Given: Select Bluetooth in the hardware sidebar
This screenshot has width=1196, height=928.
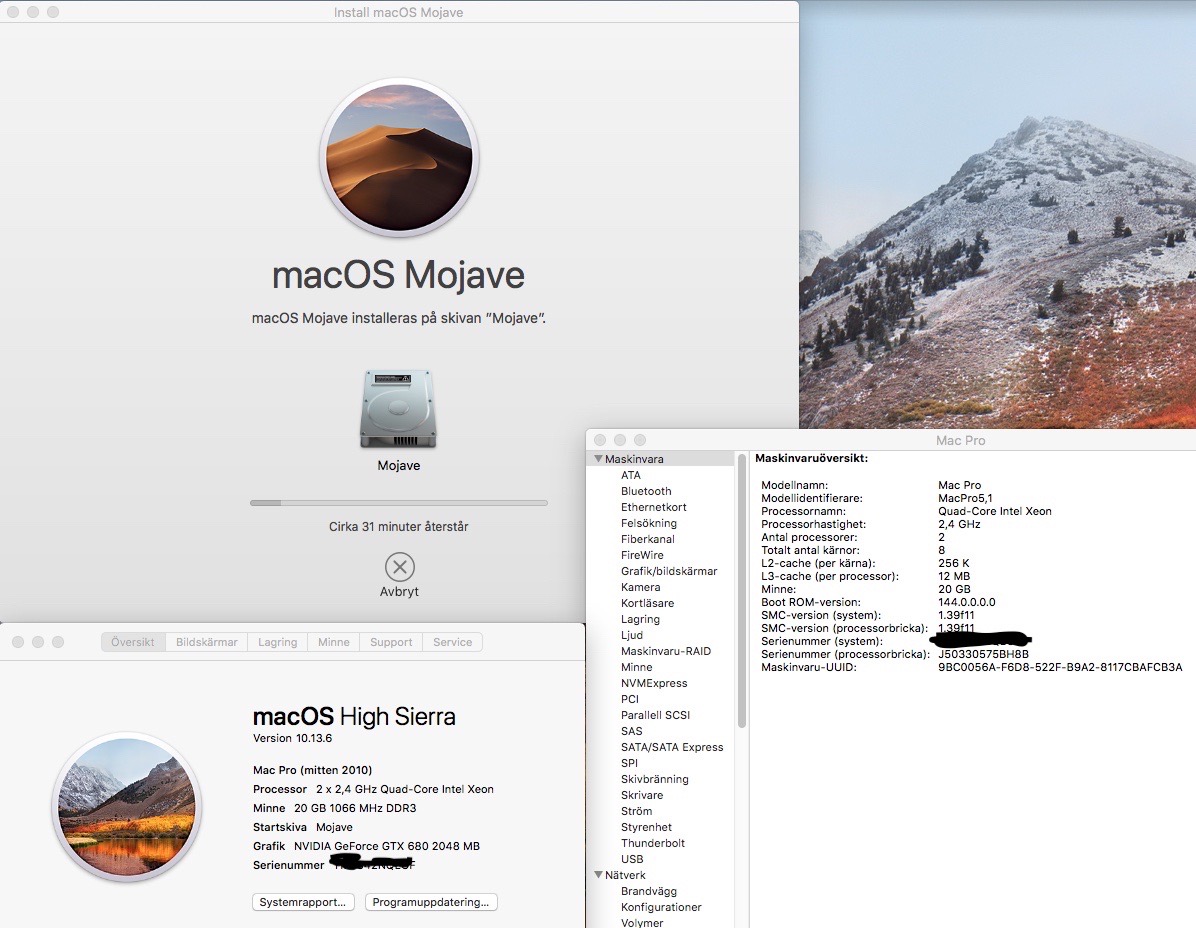Looking at the screenshot, I should click(x=646, y=491).
